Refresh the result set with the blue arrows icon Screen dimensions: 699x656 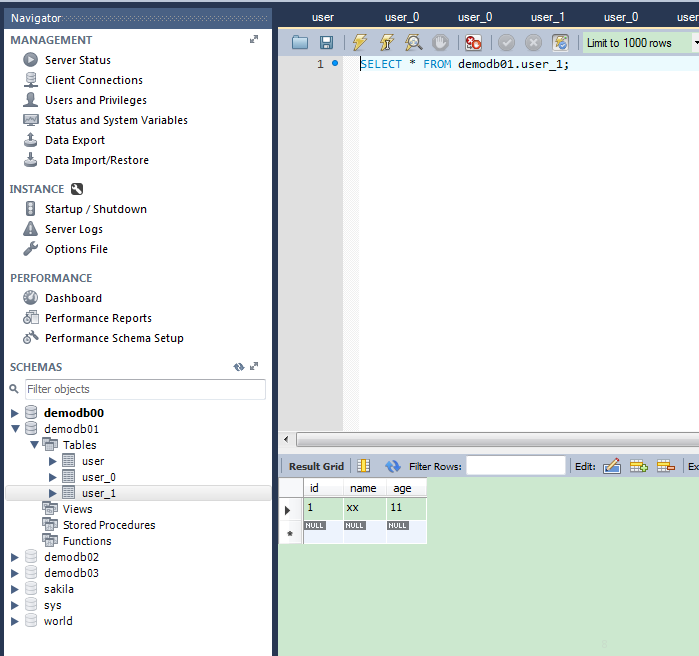click(392, 466)
